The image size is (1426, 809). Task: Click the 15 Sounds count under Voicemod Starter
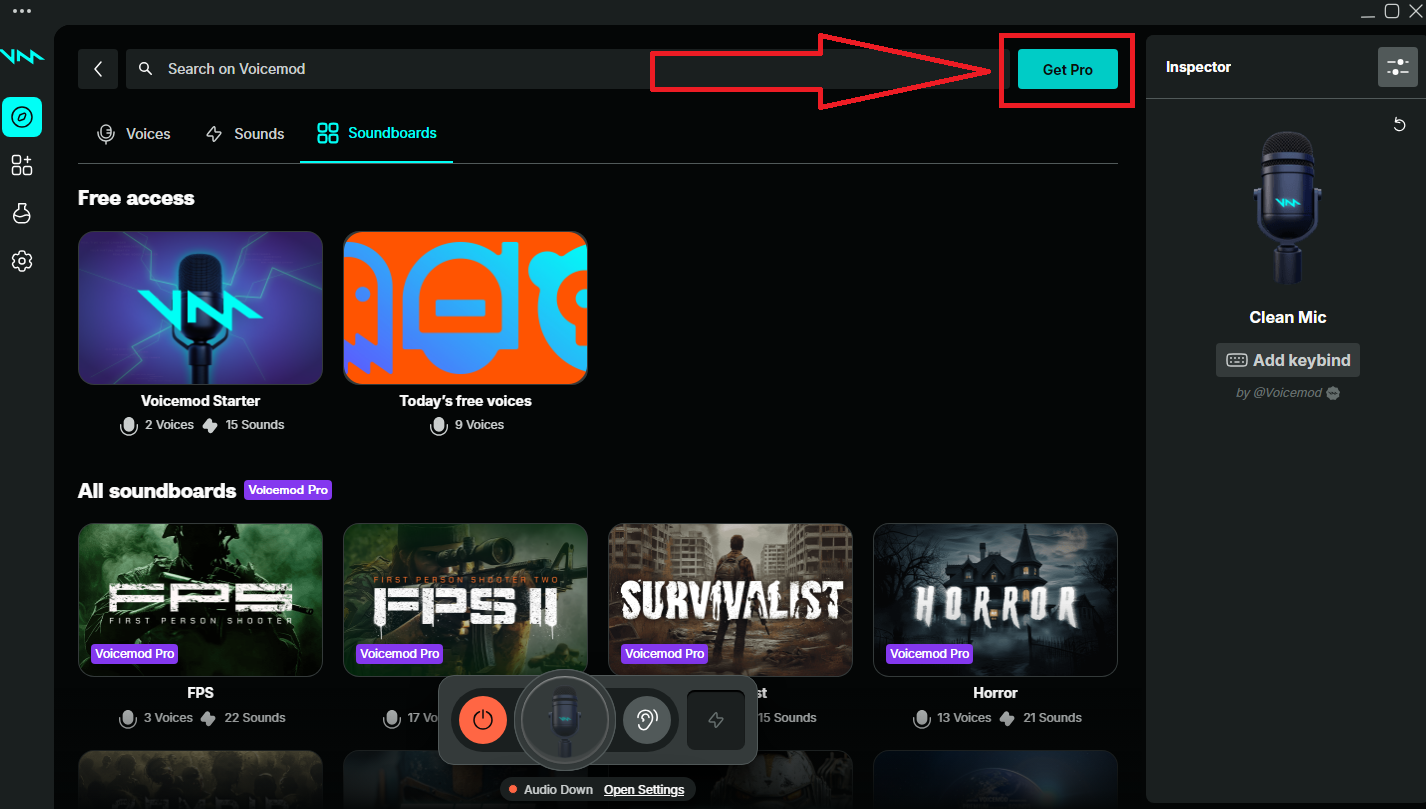(243, 425)
